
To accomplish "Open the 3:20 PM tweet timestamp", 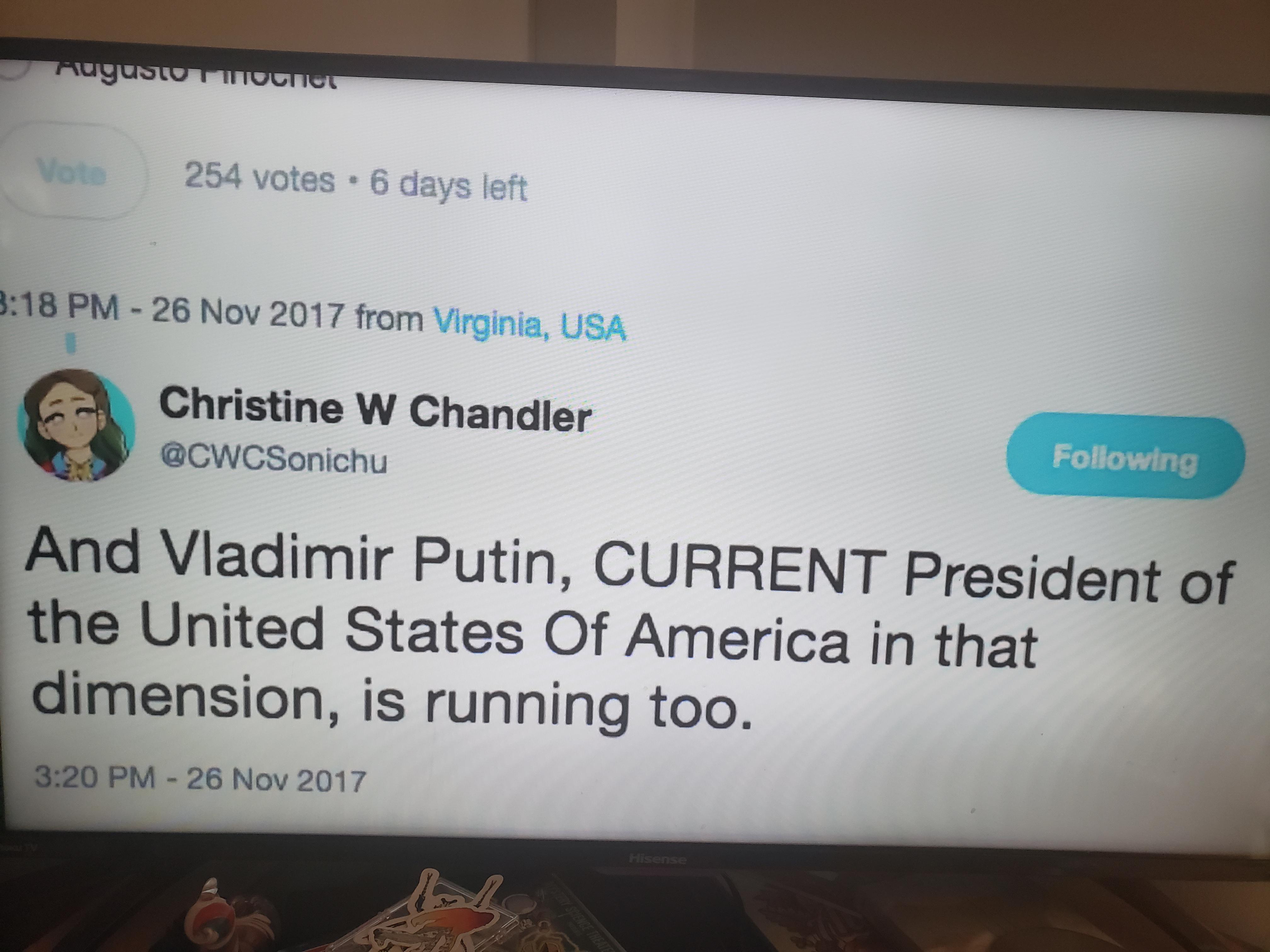I will click(200, 778).
